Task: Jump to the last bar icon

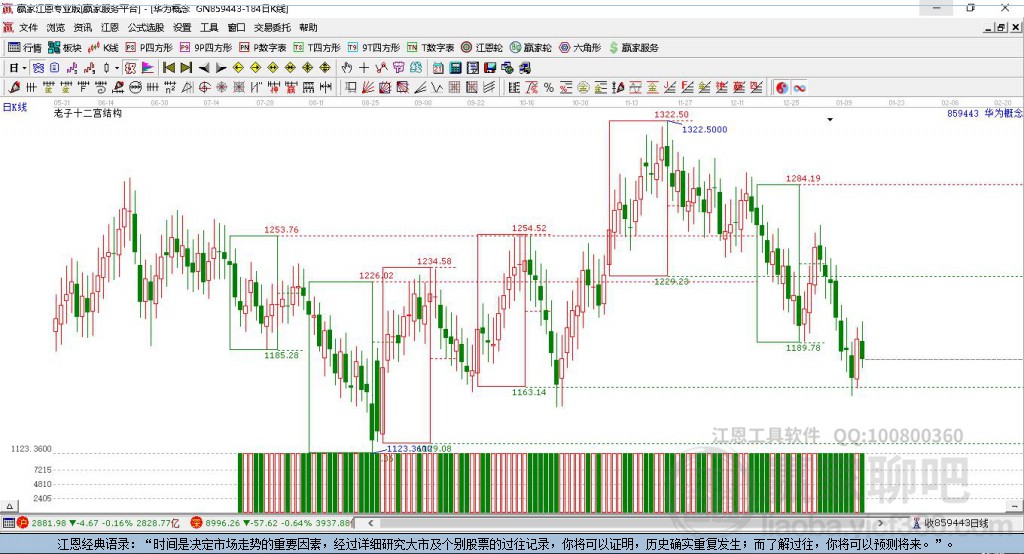Action: pyautogui.click(x=186, y=68)
